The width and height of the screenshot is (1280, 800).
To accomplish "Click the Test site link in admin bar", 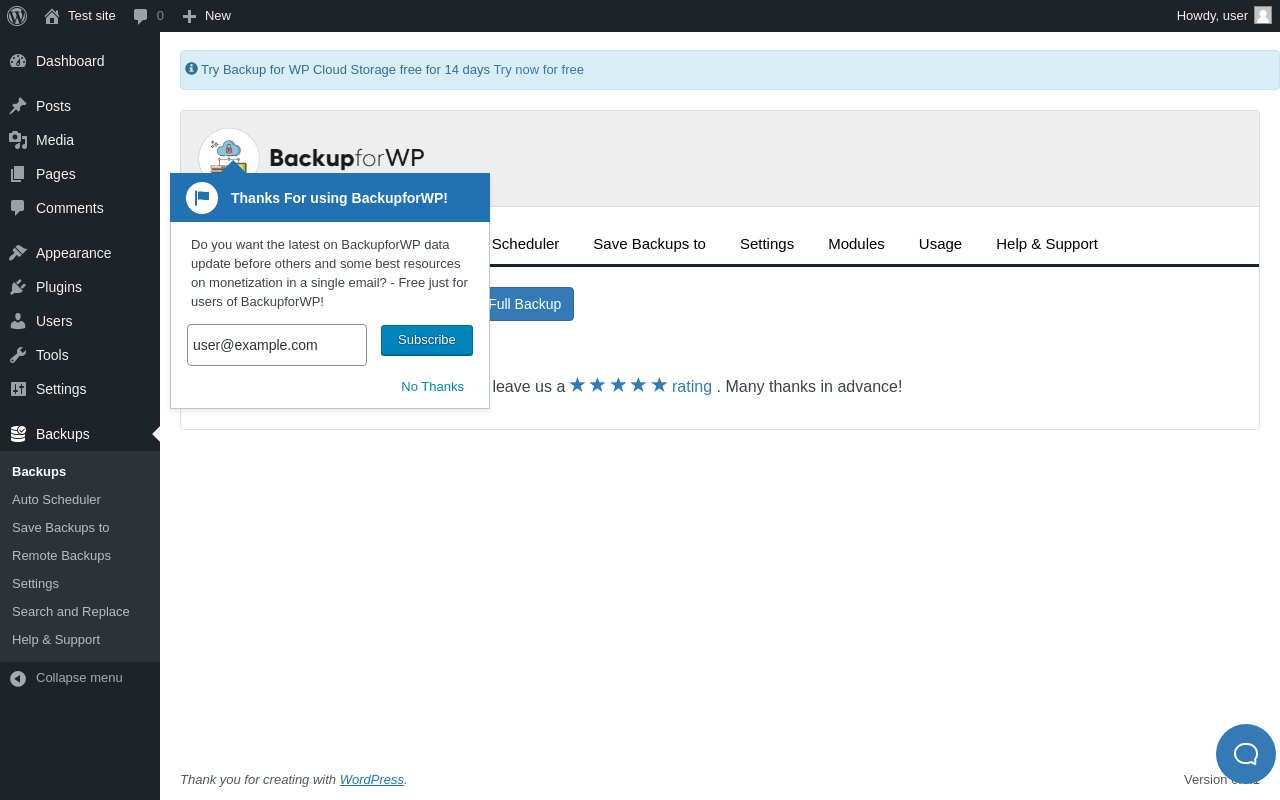I will point(92,16).
